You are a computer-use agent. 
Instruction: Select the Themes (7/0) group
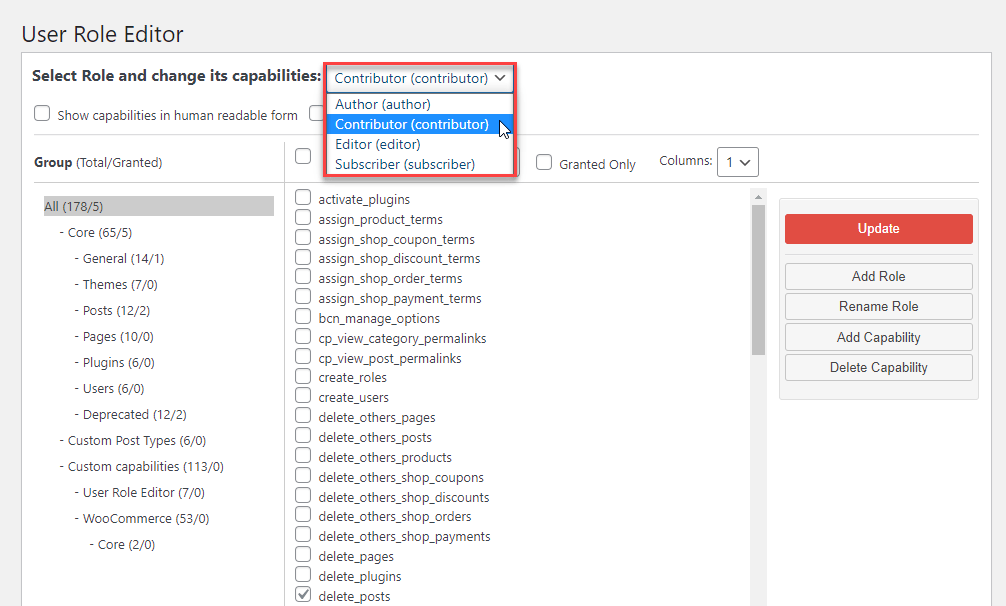120,284
